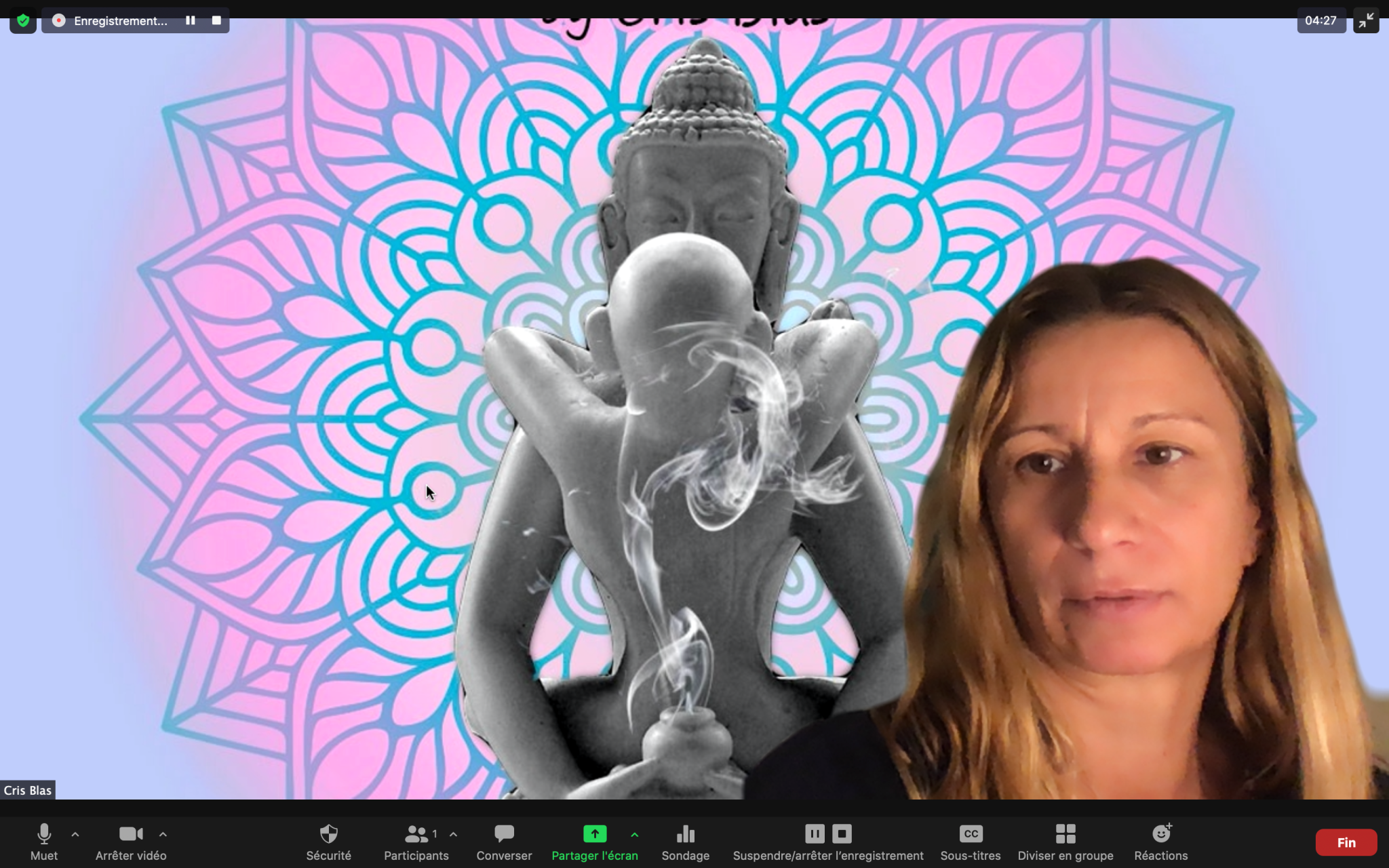Expand share screen options green chevron
The image size is (1389, 868).
click(x=635, y=835)
